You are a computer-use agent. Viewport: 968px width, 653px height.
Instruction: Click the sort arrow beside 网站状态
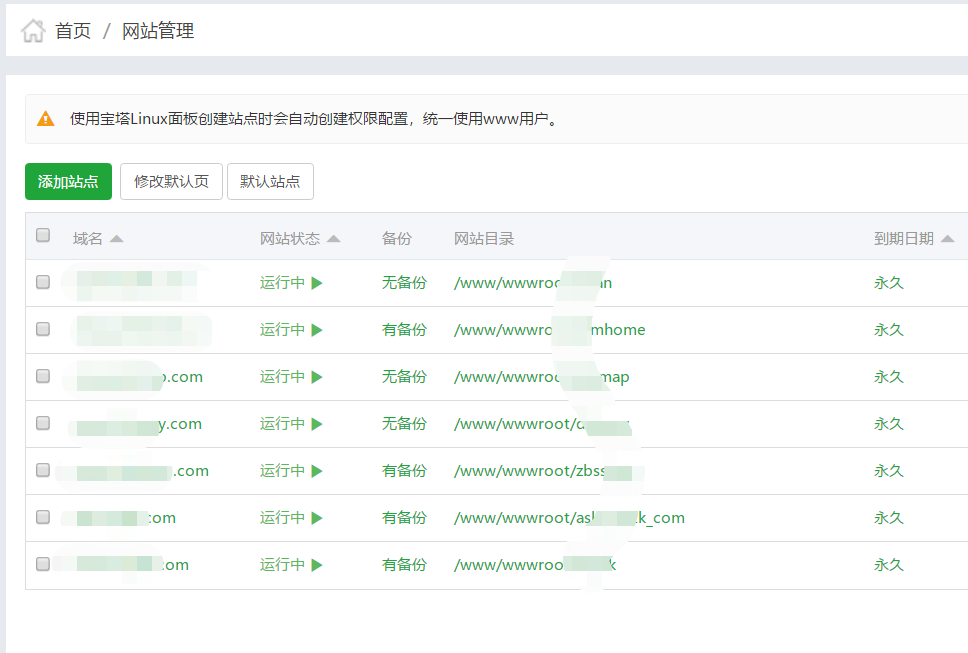335,238
